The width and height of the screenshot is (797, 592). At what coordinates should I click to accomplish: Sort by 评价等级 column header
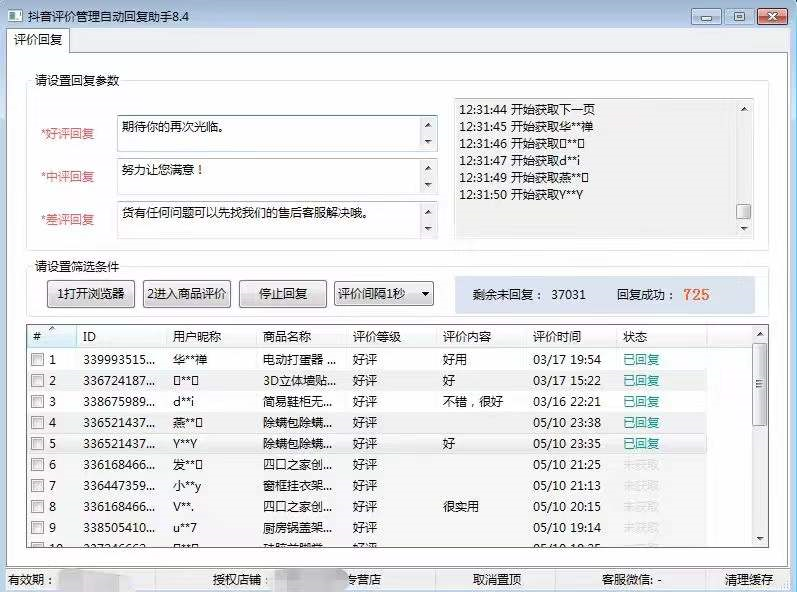[392, 336]
